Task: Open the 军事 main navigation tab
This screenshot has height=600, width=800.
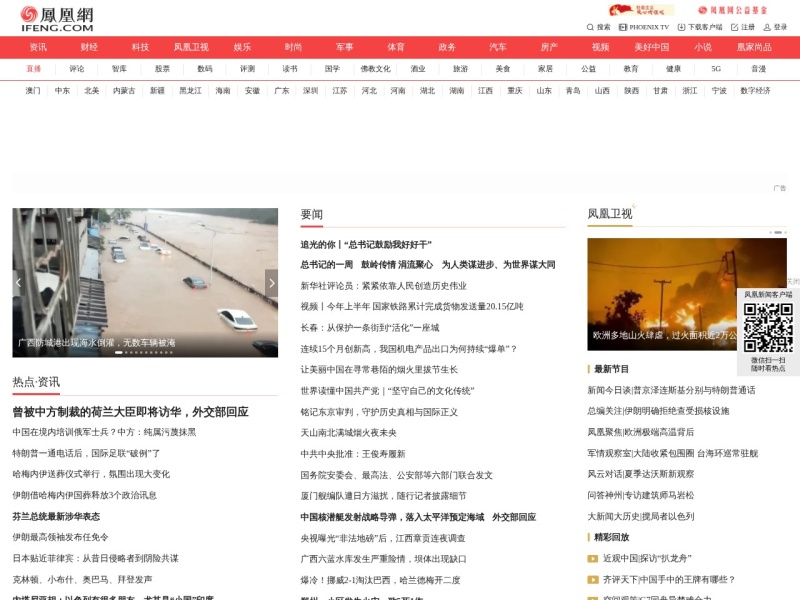Action: click(344, 47)
